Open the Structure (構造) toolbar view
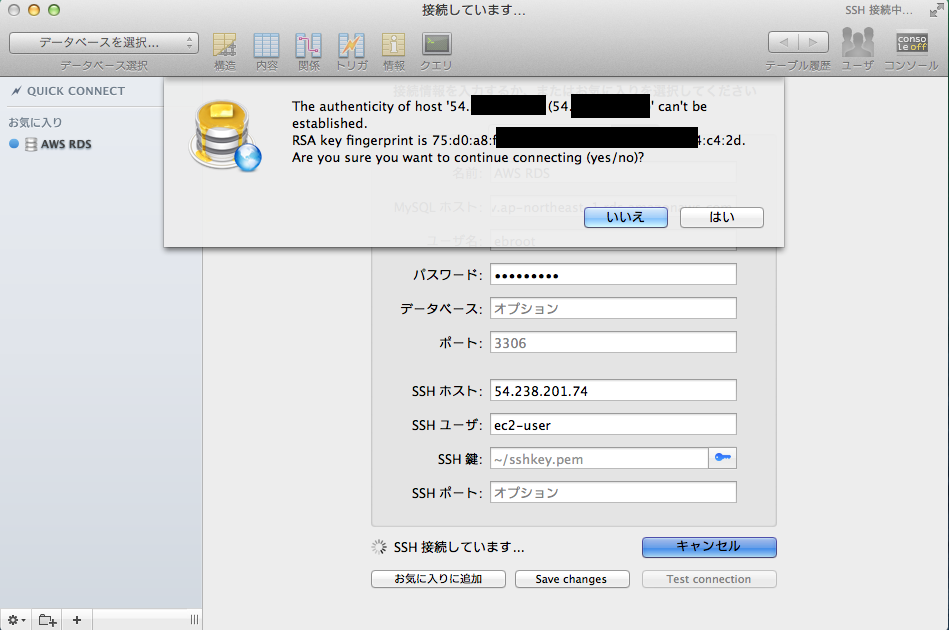This screenshot has height=630, width=949. [x=225, y=51]
